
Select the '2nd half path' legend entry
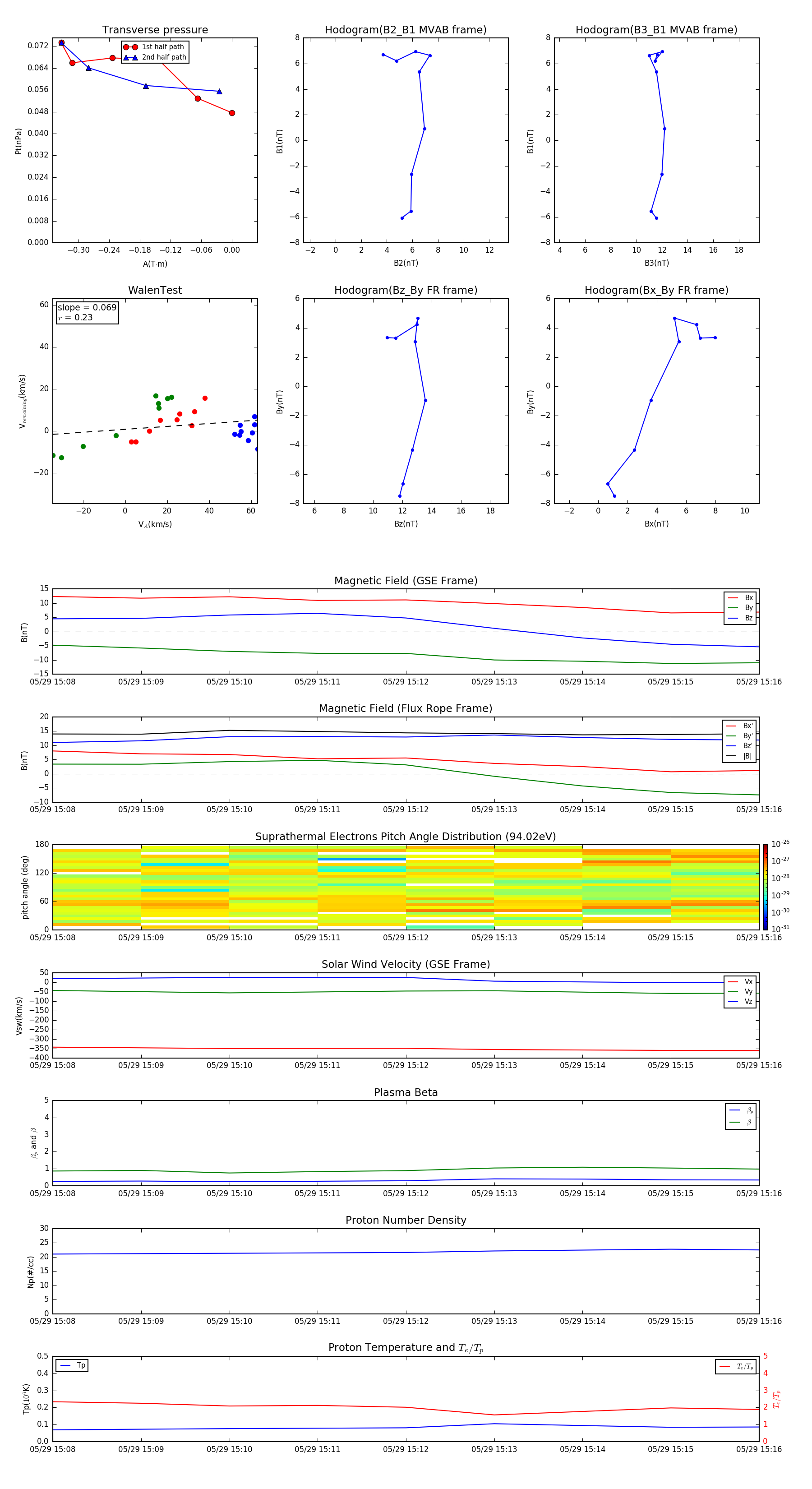click(155, 57)
